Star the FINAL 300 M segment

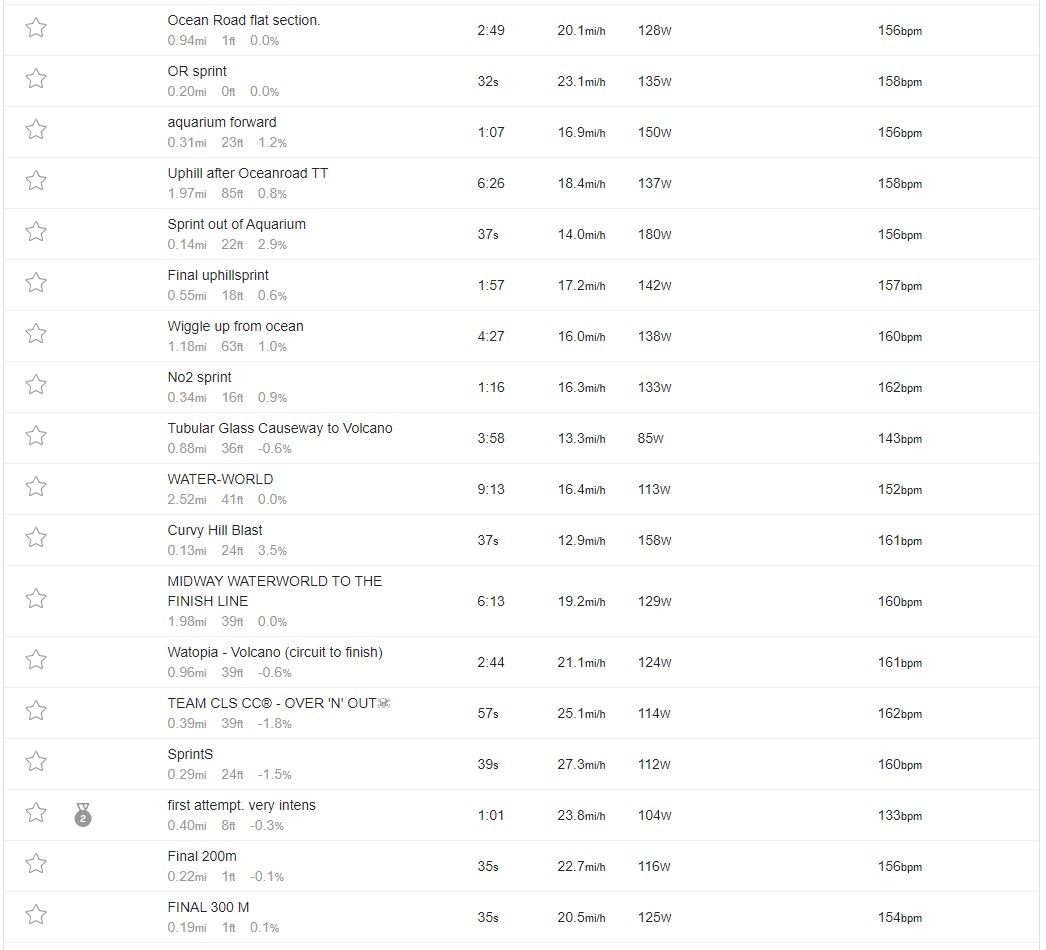[36, 915]
